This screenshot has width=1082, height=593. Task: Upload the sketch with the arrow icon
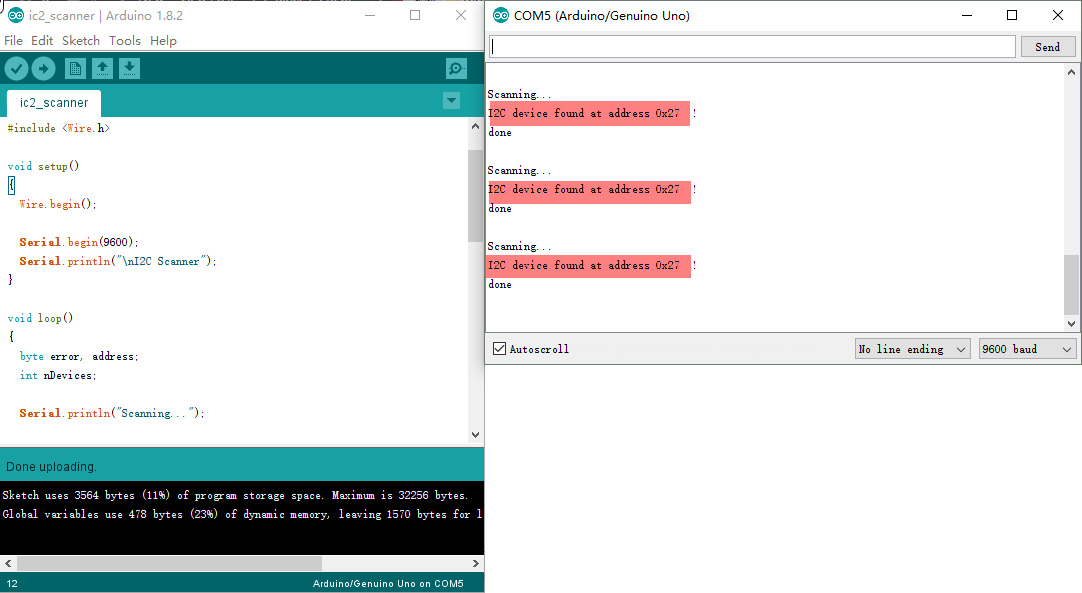point(43,68)
